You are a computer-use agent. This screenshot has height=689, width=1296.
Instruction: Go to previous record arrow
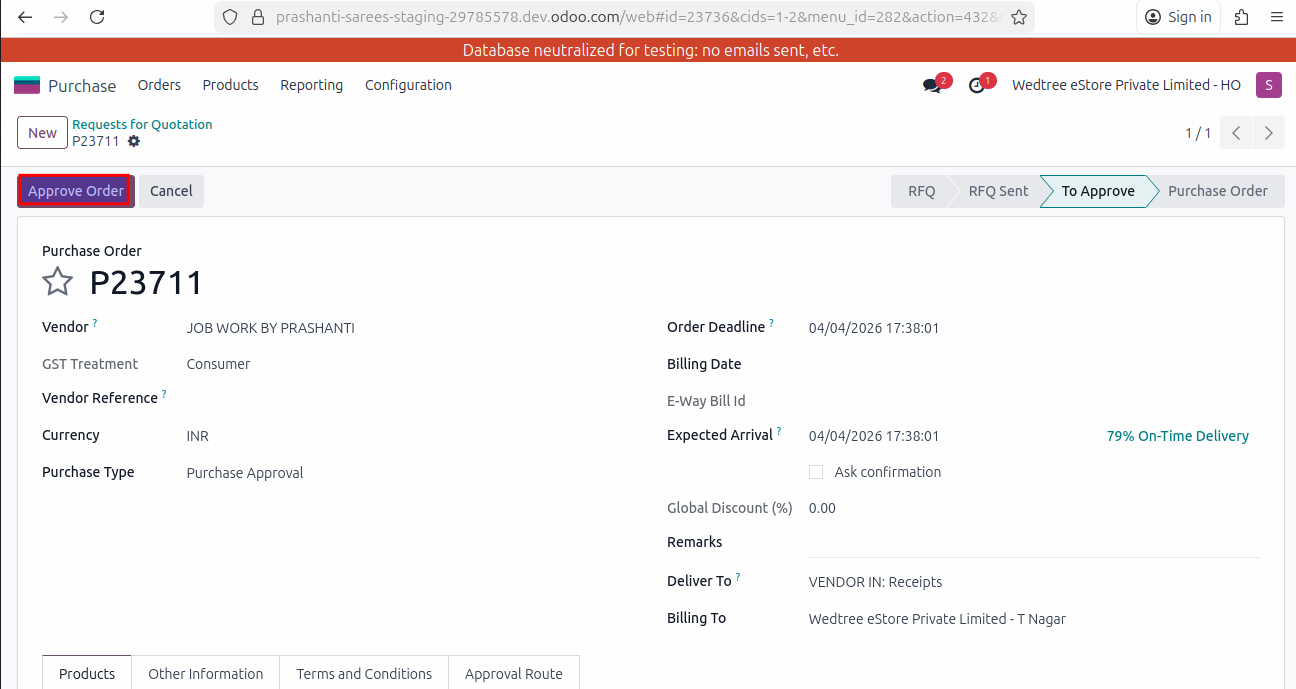[x=1236, y=133]
